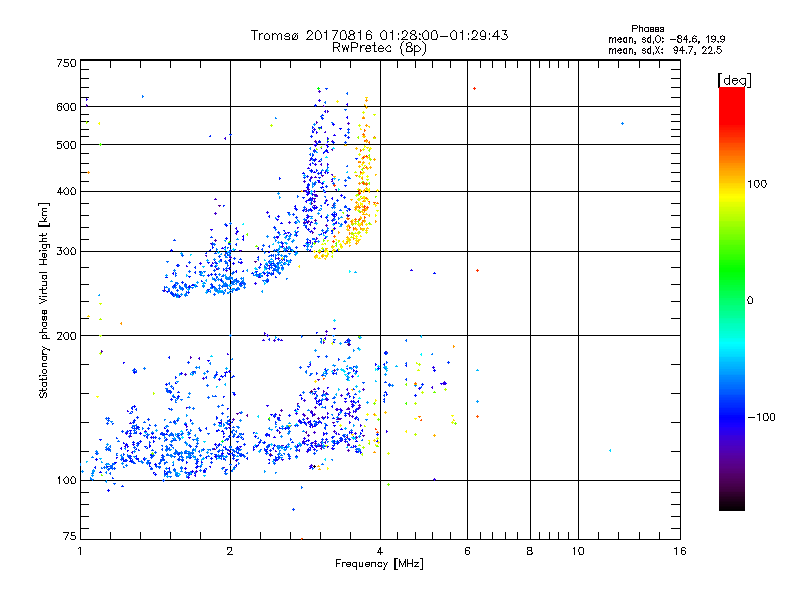Click the 'RwPretec (8p)' subtitle

click(x=379, y=48)
